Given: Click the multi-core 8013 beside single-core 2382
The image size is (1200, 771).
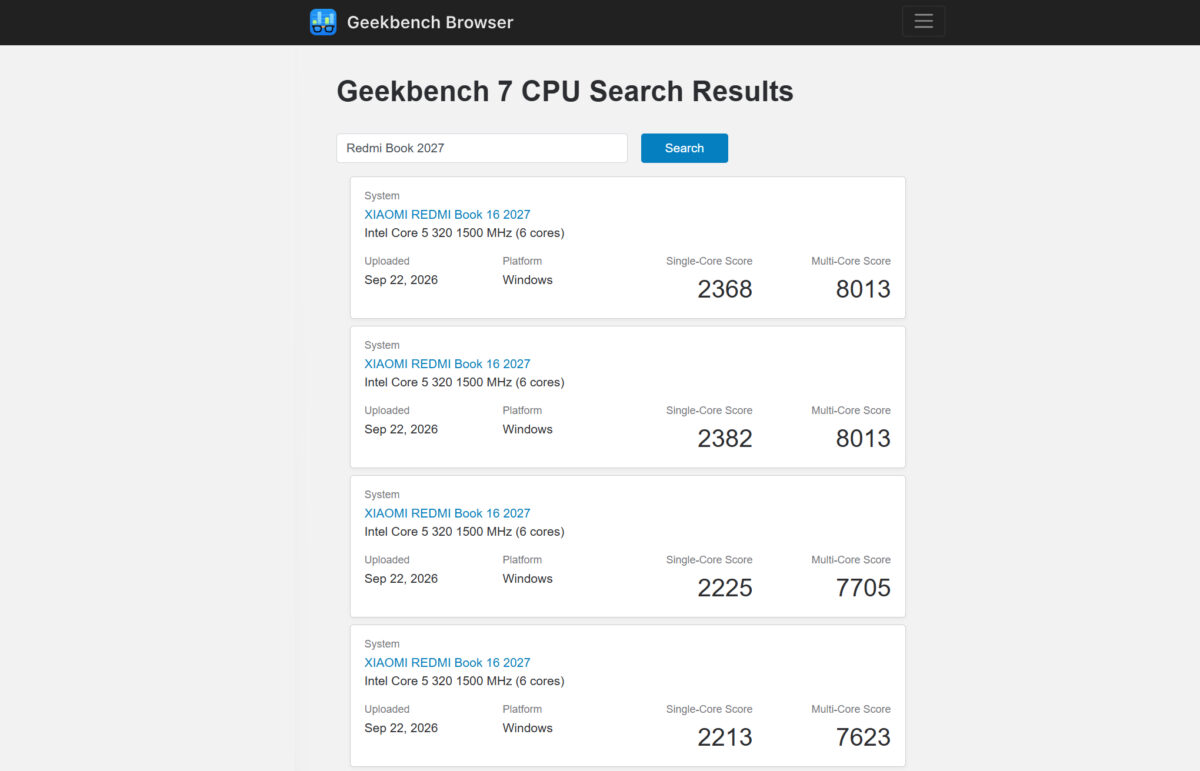Looking at the screenshot, I should click(x=863, y=438).
